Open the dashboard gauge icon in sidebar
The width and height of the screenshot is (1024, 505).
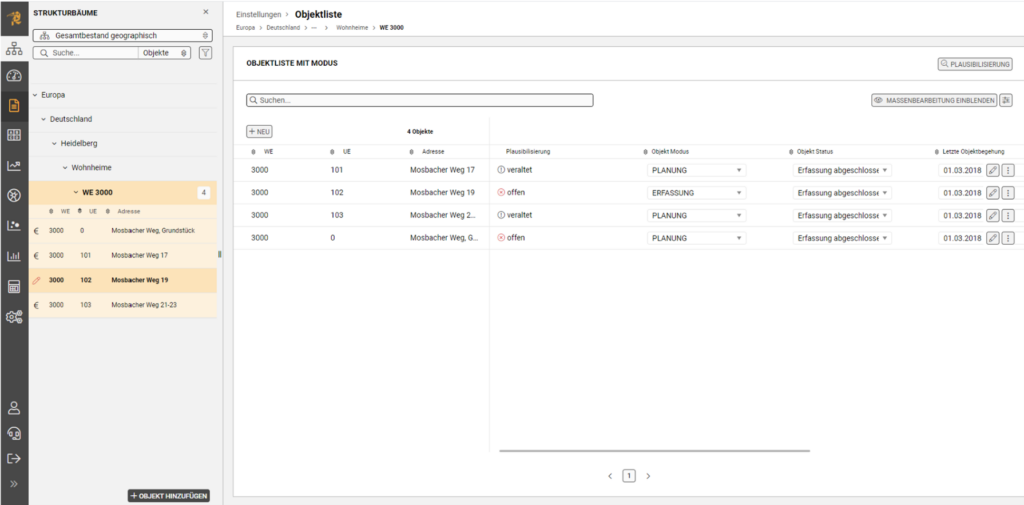click(14, 76)
